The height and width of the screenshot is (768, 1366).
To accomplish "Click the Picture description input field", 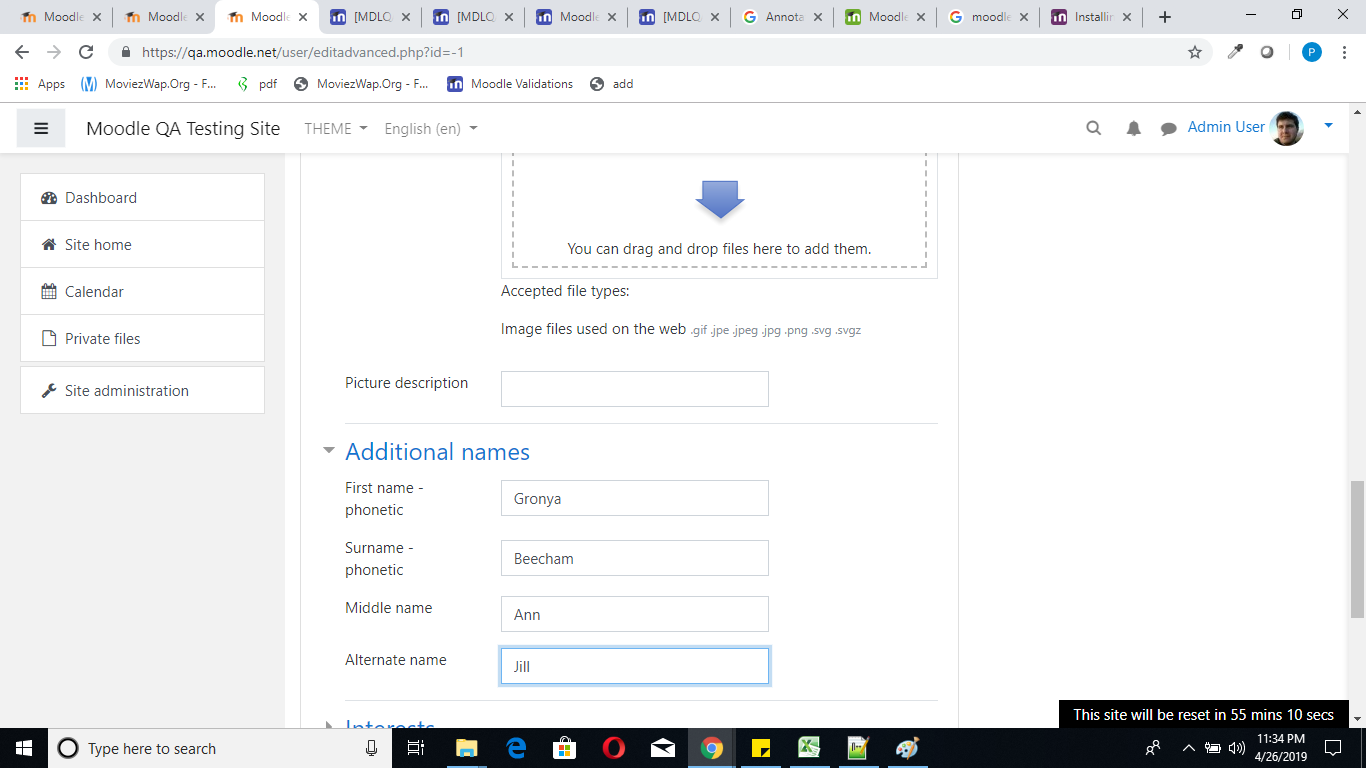I will (x=635, y=389).
